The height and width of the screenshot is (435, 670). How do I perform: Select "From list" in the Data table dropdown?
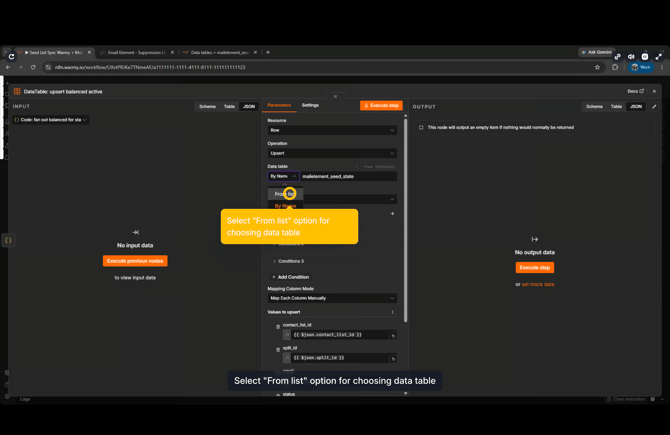click(285, 194)
